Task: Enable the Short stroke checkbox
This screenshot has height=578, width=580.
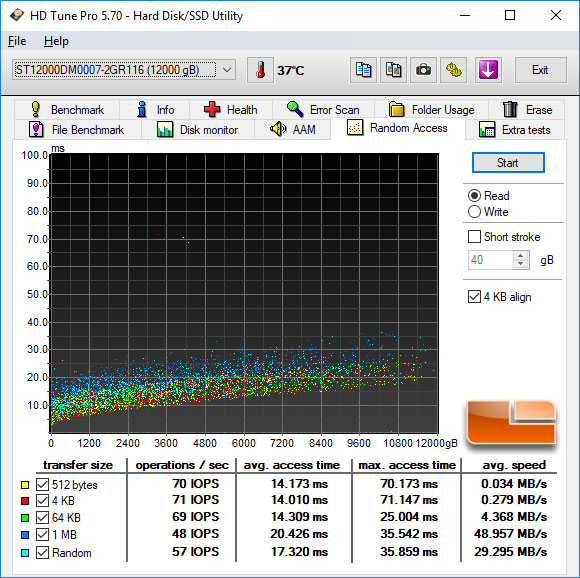Action: point(474,237)
